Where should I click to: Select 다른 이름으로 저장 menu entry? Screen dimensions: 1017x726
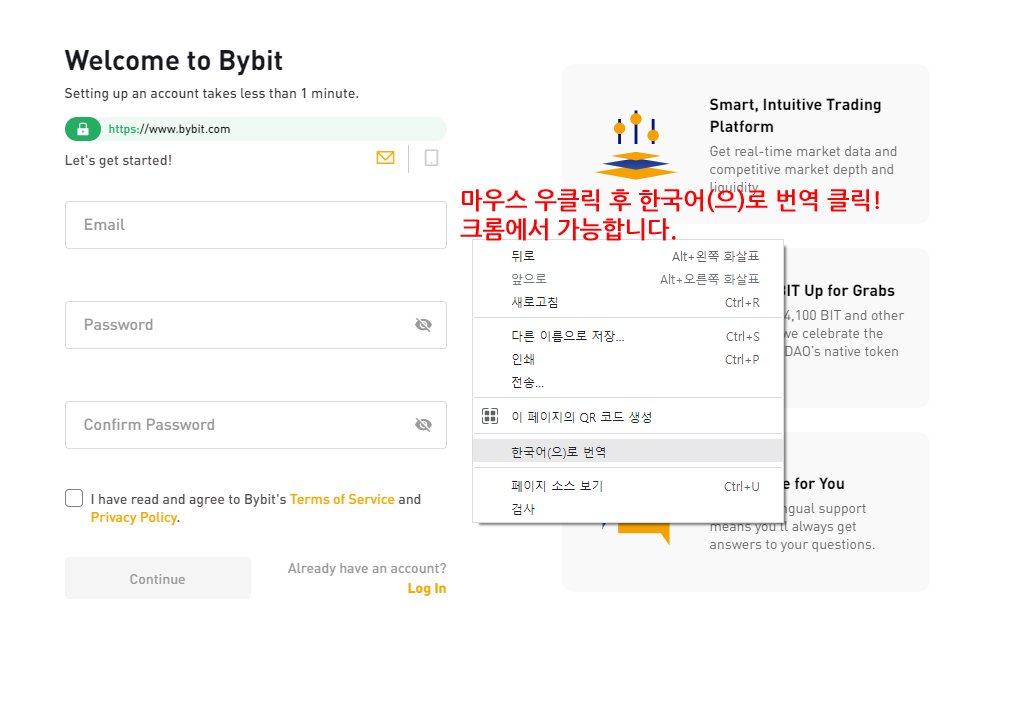pos(628,336)
